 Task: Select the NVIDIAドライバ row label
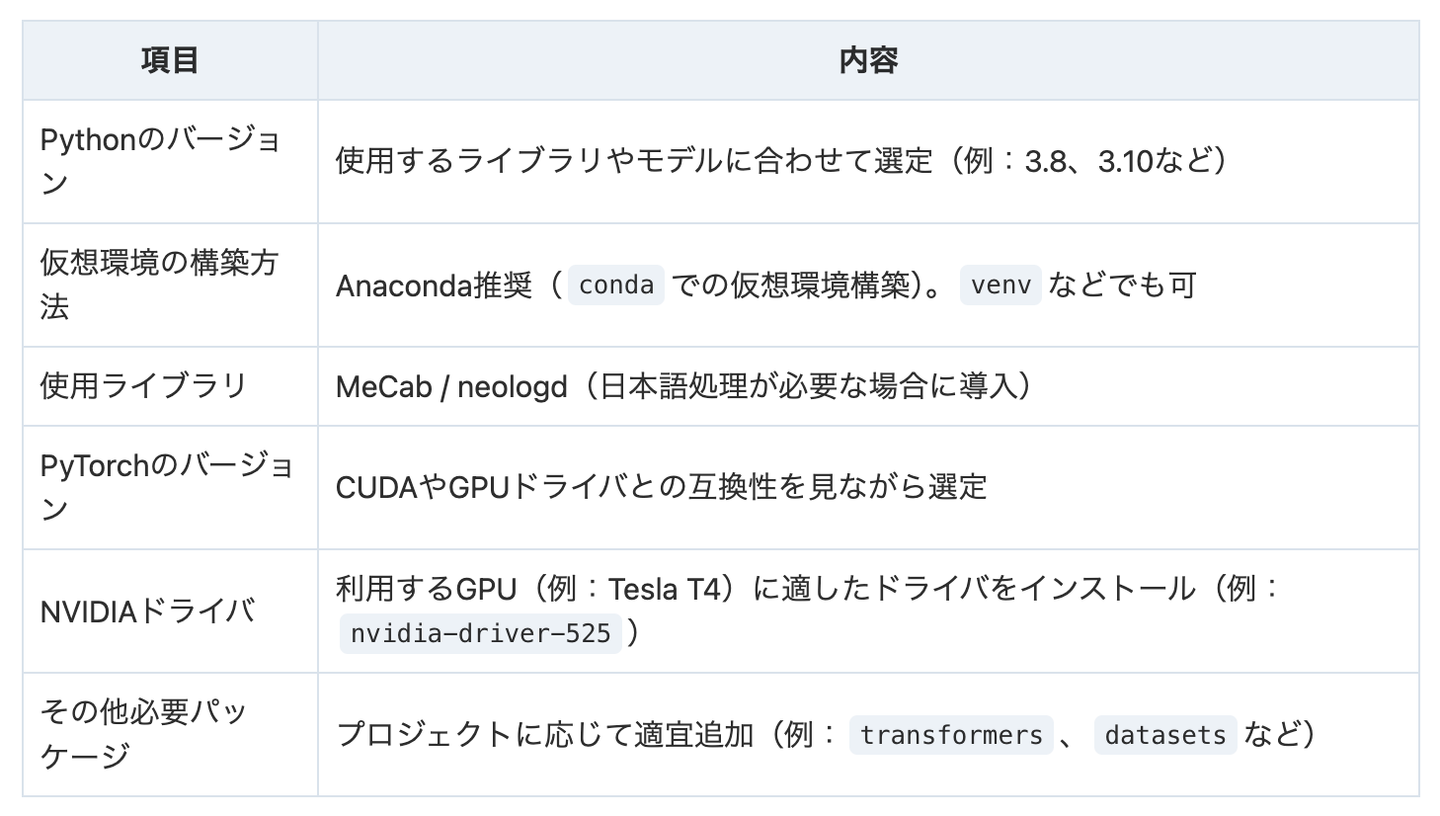(x=147, y=610)
